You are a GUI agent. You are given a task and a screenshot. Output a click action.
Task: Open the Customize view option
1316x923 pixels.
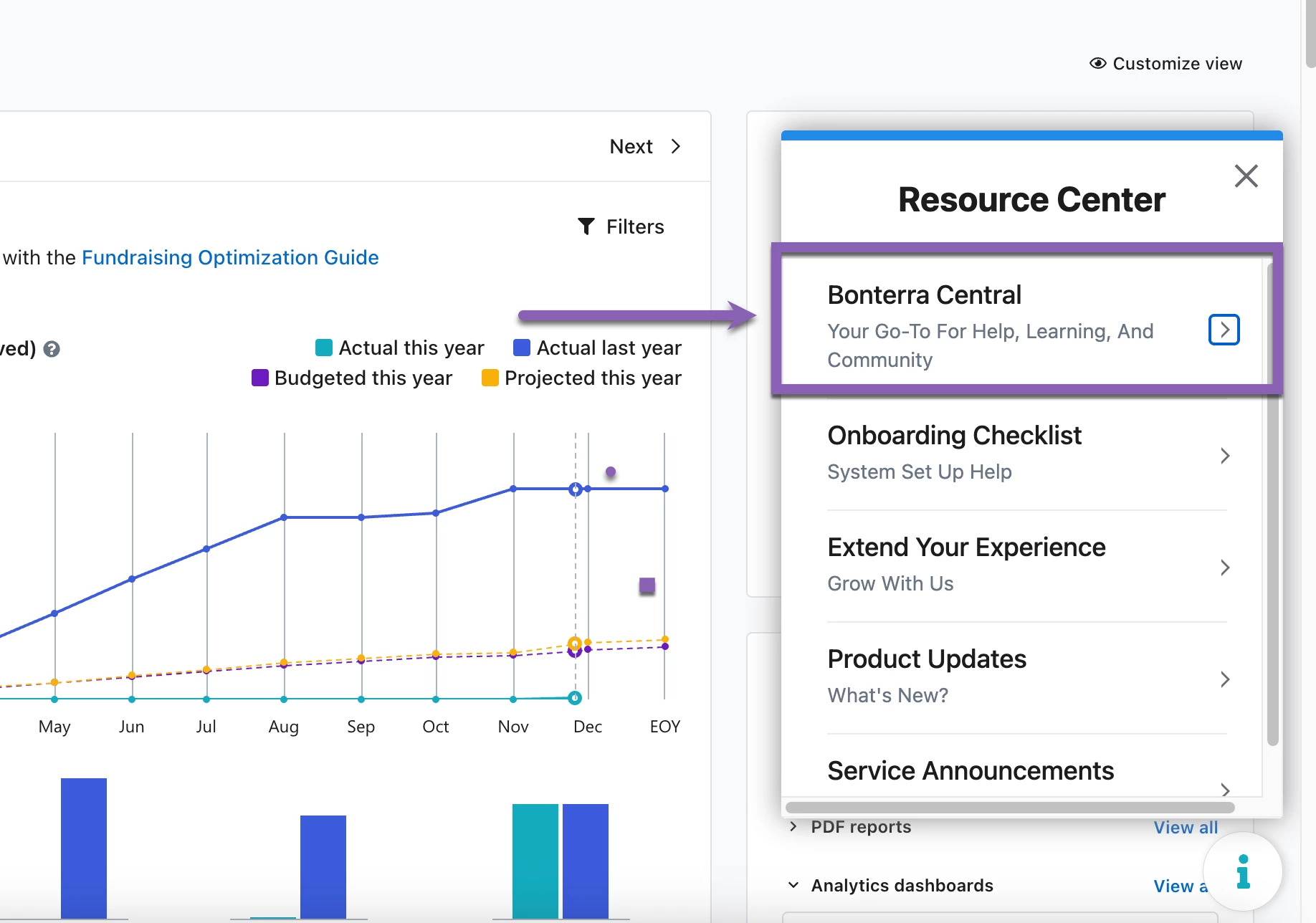pos(1165,64)
